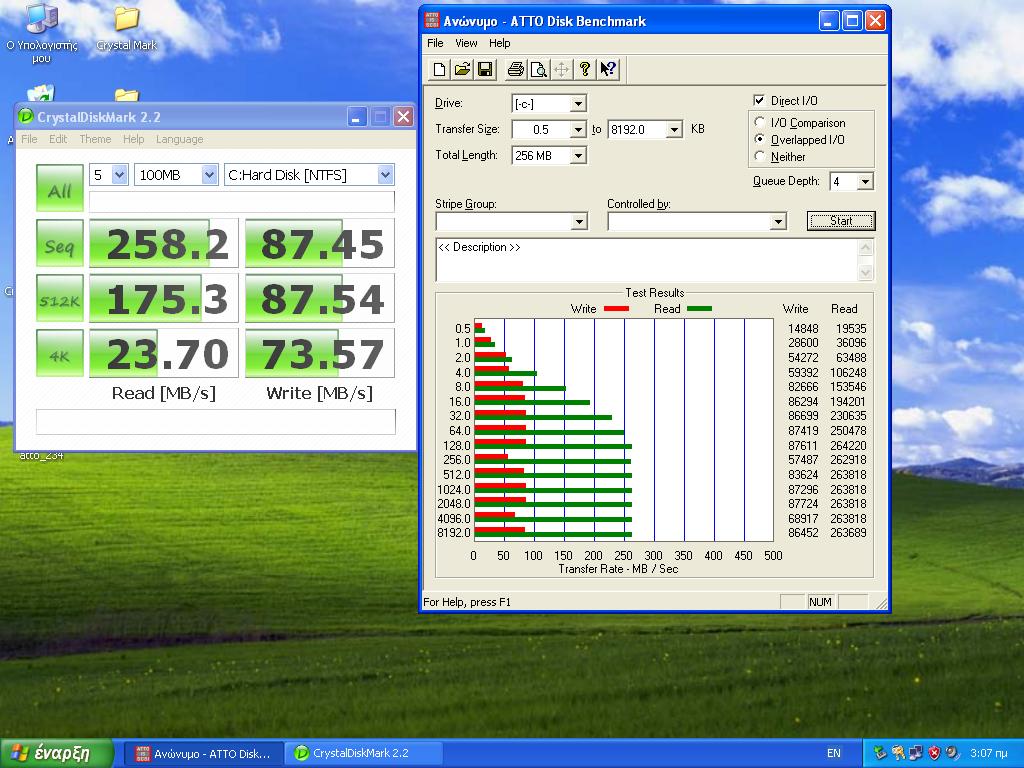The image size is (1024, 768).
Task: Open CrystalDiskMark's File menu
Action: click(x=29, y=139)
